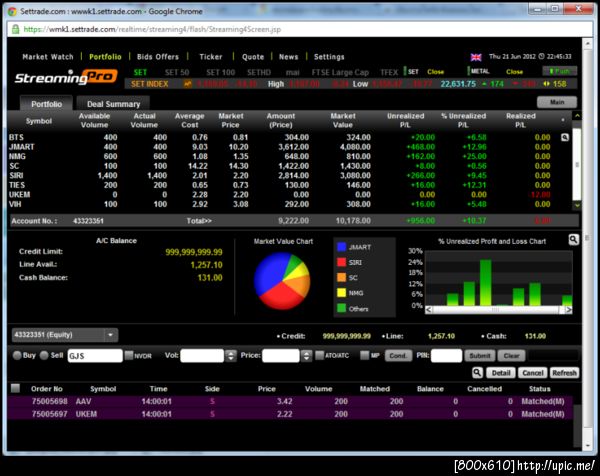
Task: Select the SET 100 index tab
Action: pyautogui.click(x=220, y=72)
